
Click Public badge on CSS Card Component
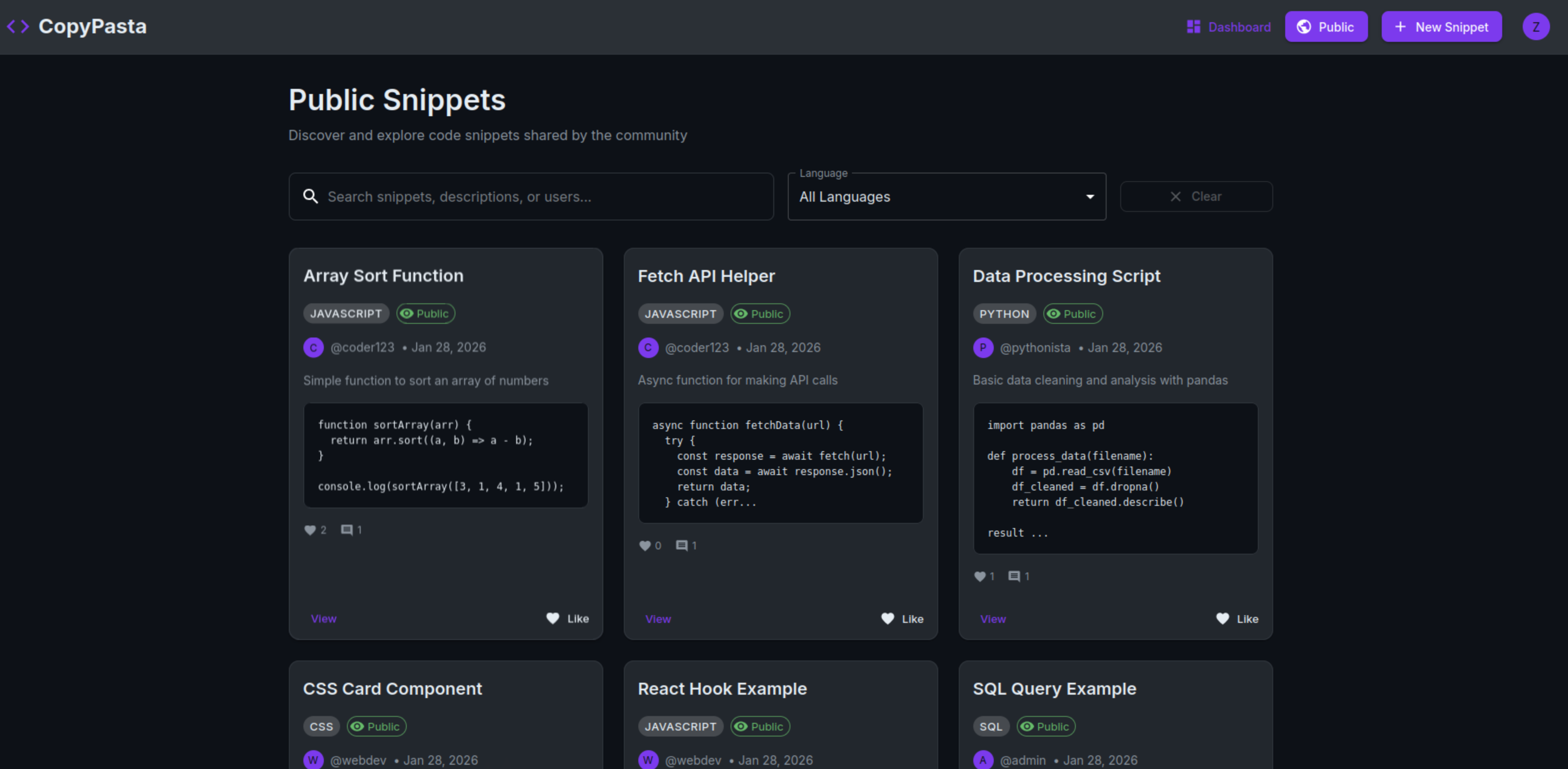coord(376,726)
